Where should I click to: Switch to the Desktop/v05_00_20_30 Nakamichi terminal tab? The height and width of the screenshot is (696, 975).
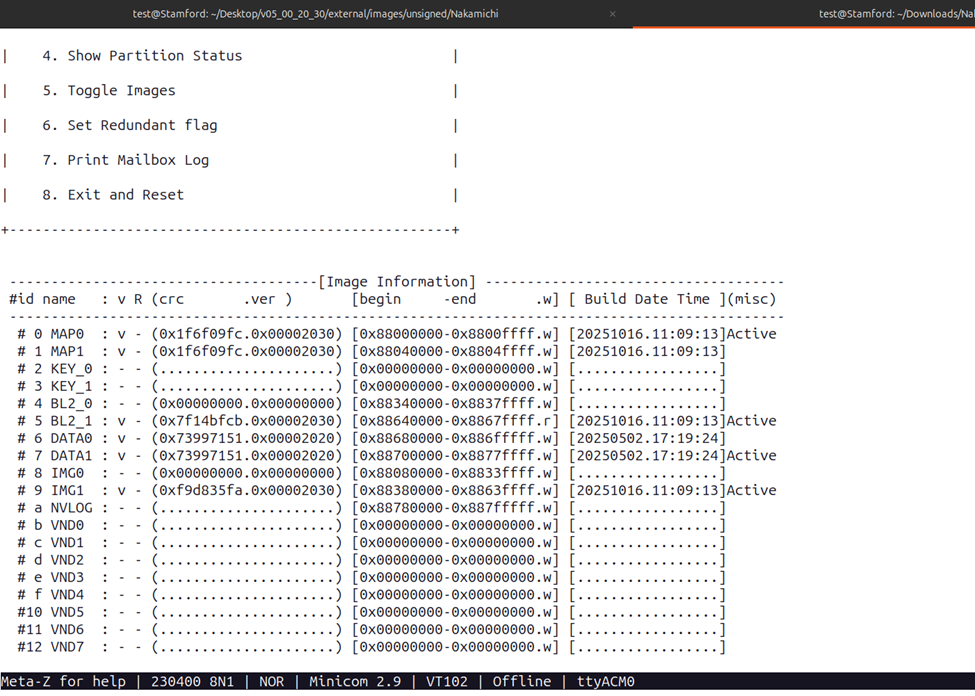point(315,14)
